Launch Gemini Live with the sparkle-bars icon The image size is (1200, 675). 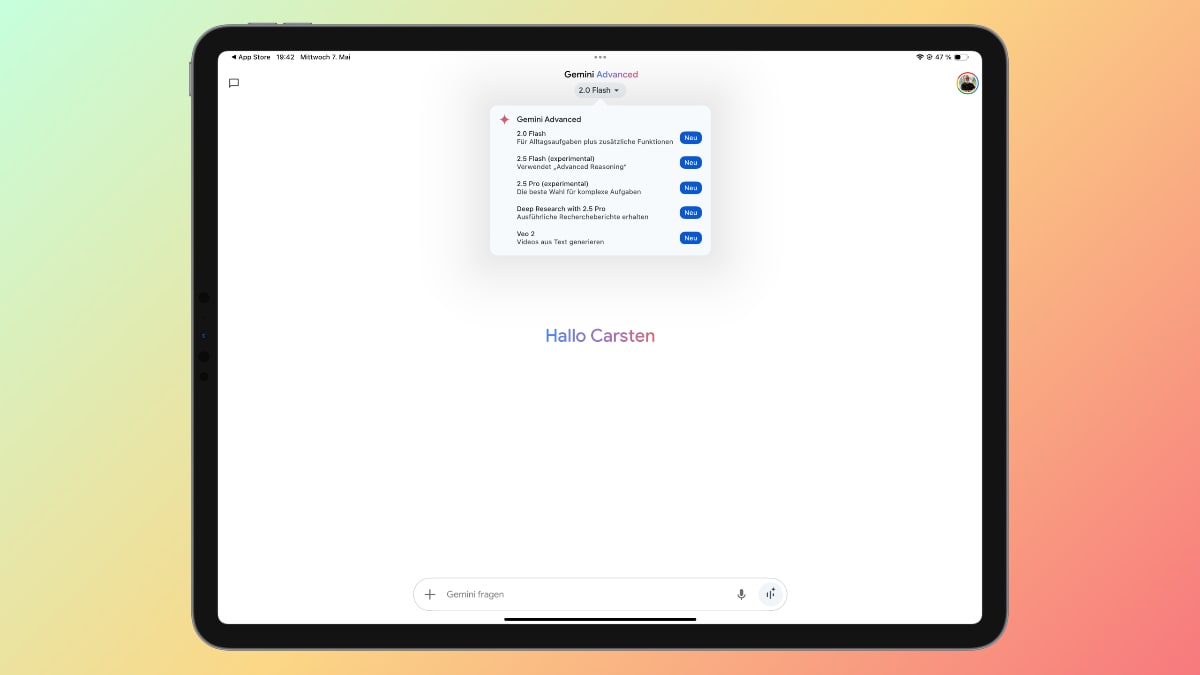(x=770, y=594)
